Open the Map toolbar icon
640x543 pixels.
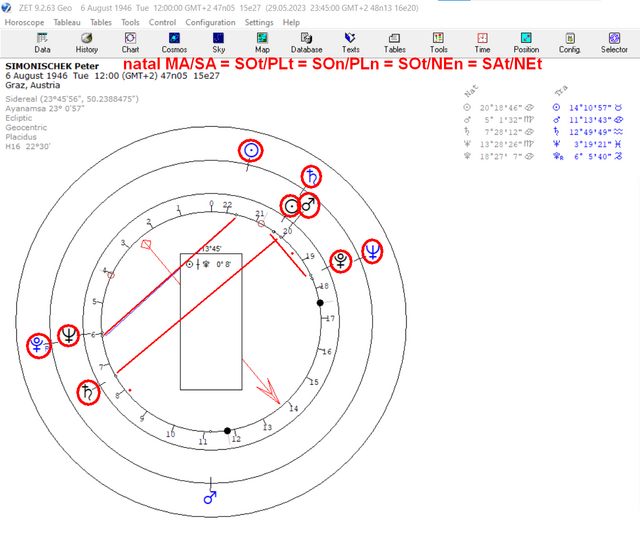coord(262,43)
